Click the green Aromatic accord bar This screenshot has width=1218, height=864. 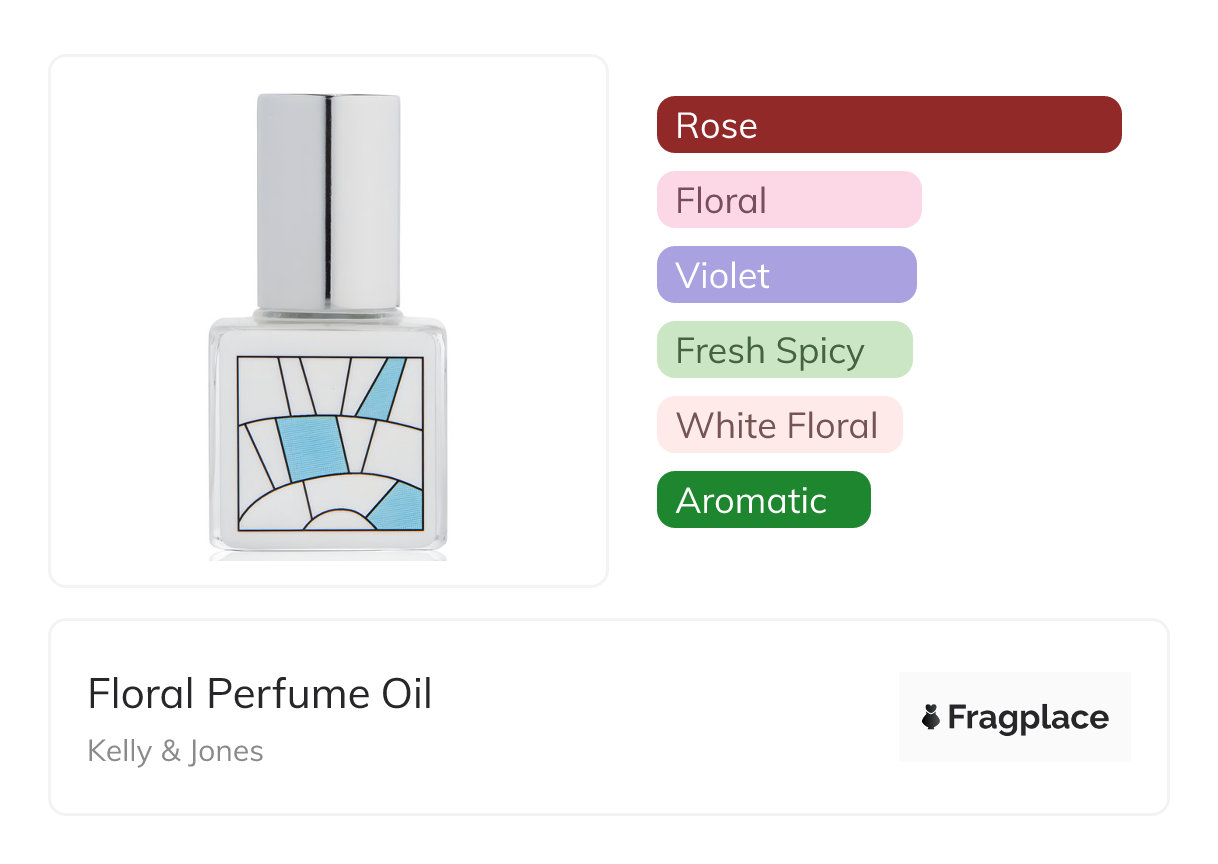coord(763,500)
